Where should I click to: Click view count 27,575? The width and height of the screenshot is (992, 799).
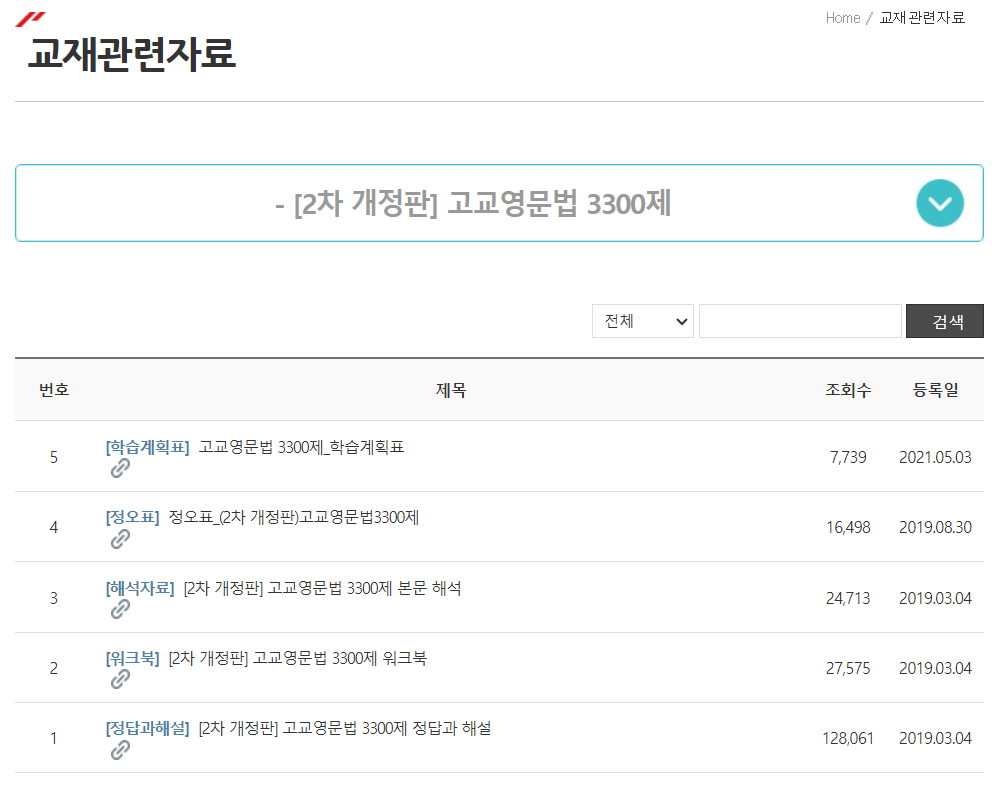tap(848, 668)
